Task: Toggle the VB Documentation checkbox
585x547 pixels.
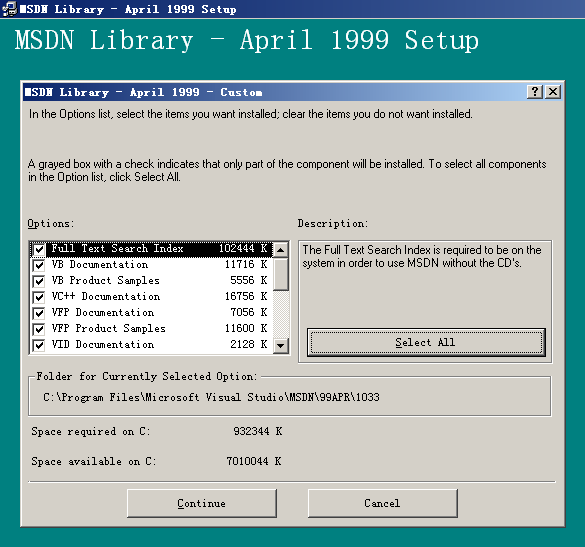Action: [39, 265]
